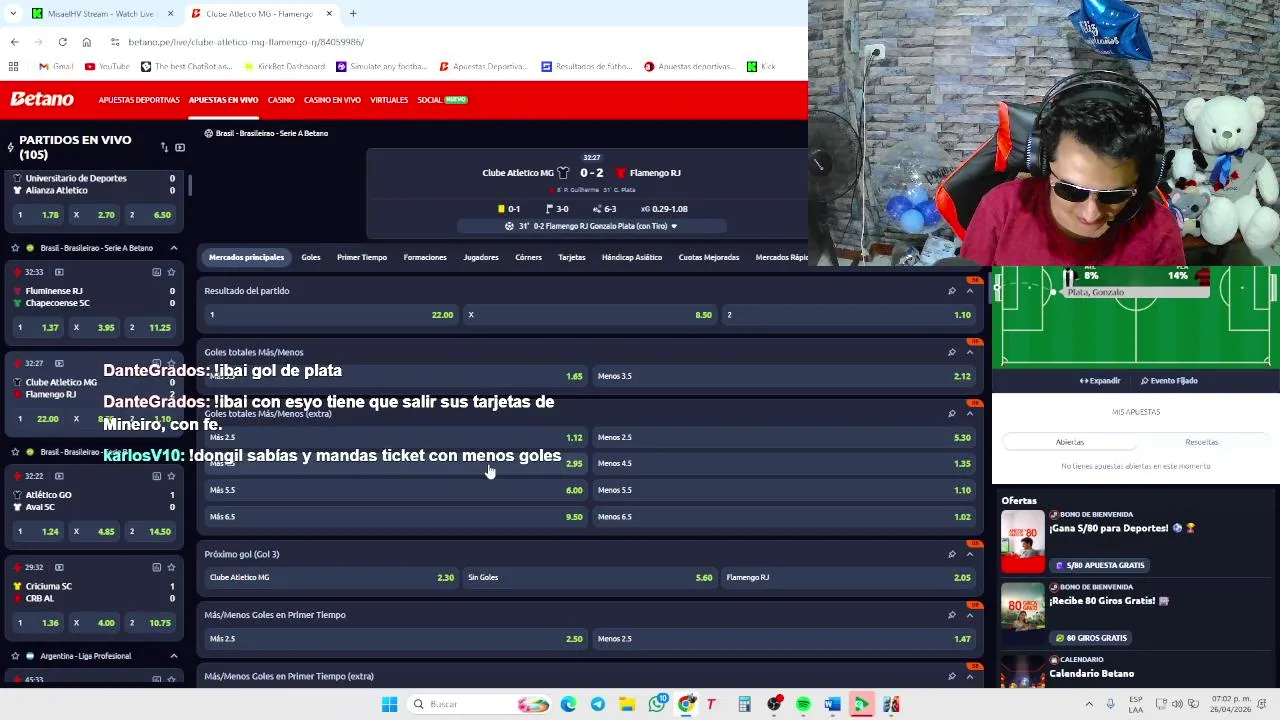This screenshot has height=720, width=1280.
Task: Click 80 Giros Gratis offer button
Action: coord(1091,638)
